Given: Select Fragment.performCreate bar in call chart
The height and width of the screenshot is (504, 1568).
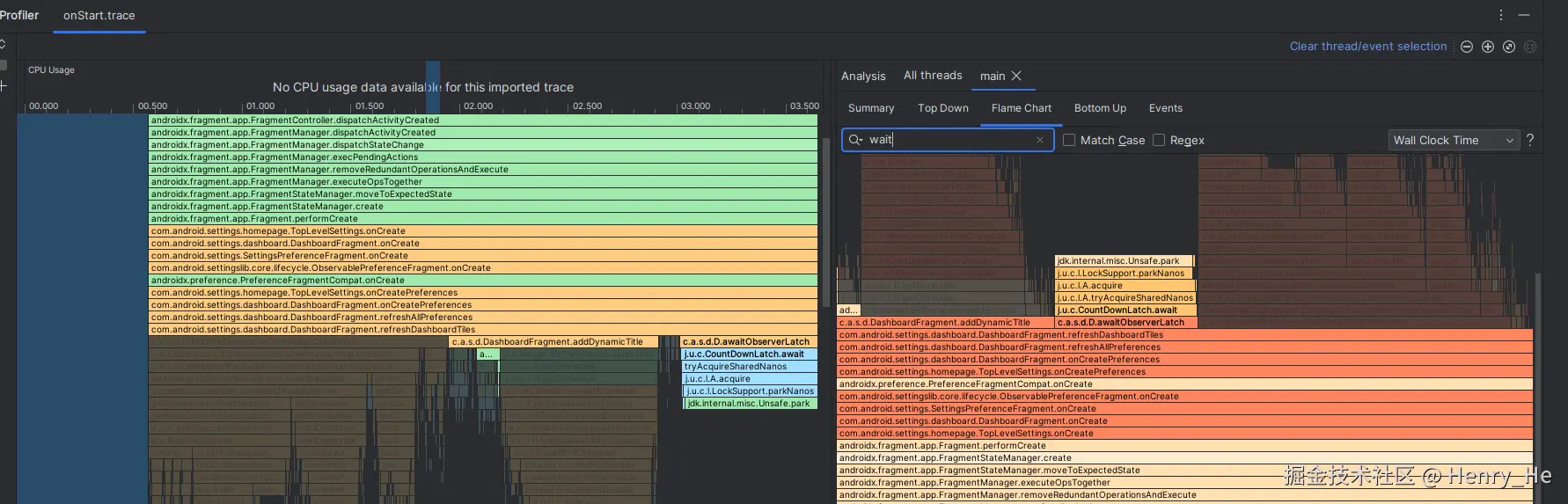Looking at the screenshot, I should point(483,219).
